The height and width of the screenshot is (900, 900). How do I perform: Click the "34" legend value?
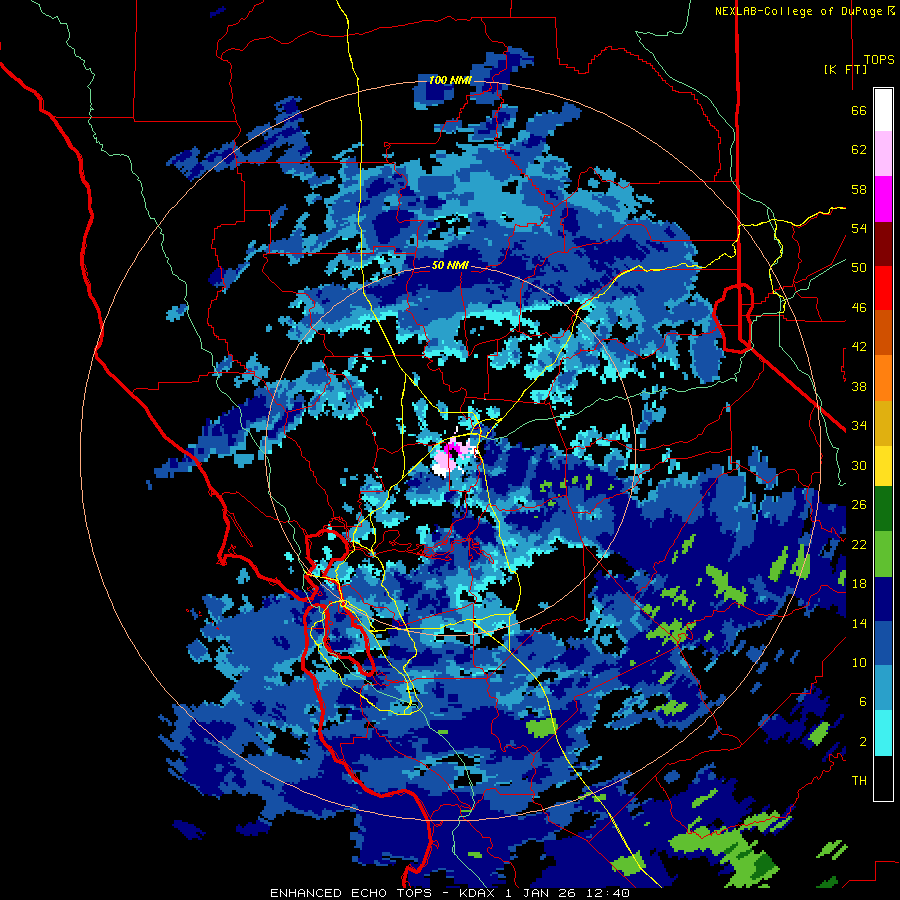(x=859, y=426)
